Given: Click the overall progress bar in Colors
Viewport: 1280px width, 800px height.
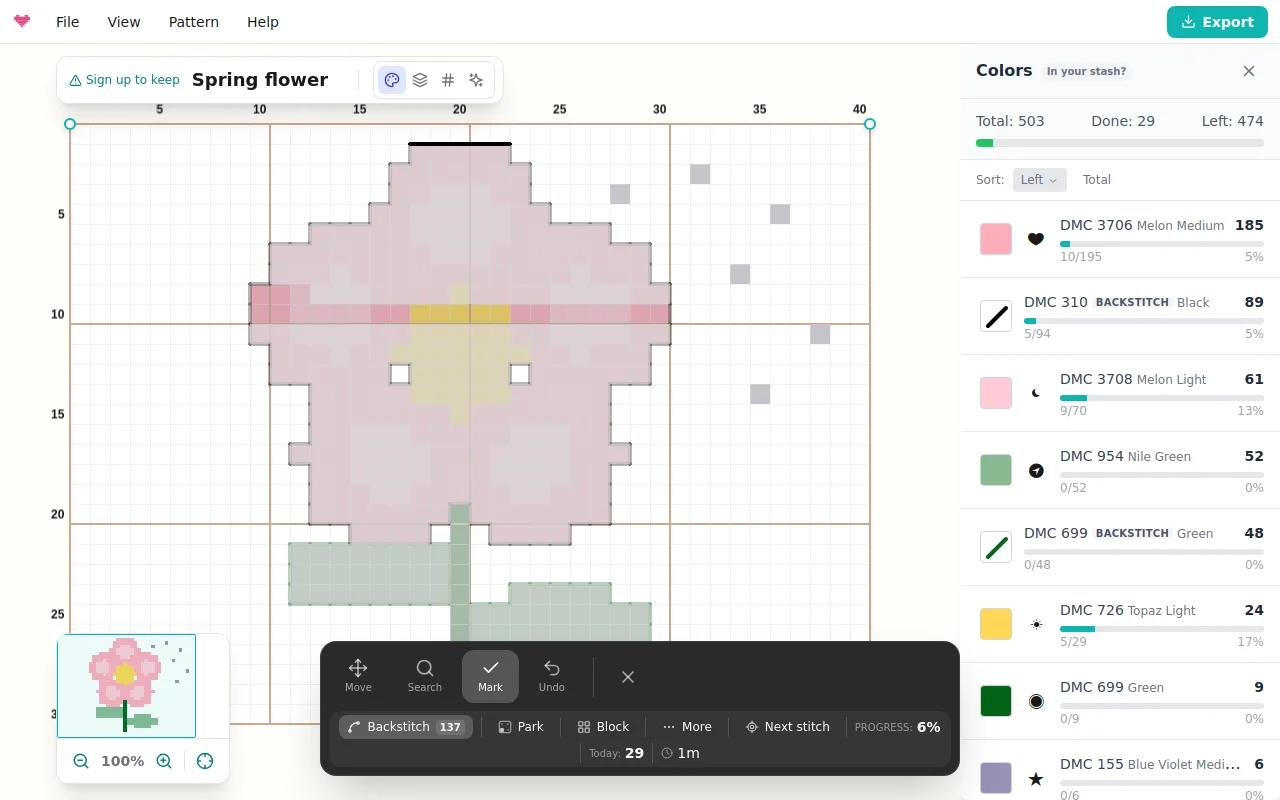Looking at the screenshot, I should tap(1120, 143).
